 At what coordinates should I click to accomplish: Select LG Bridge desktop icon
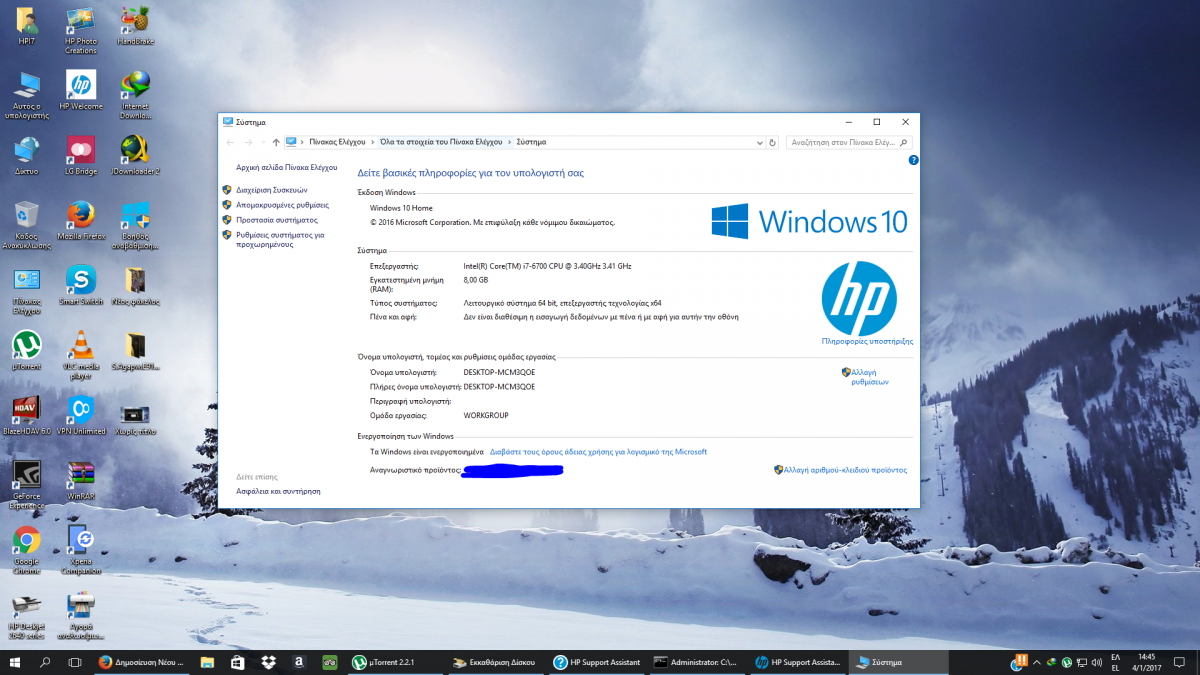click(x=81, y=155)
